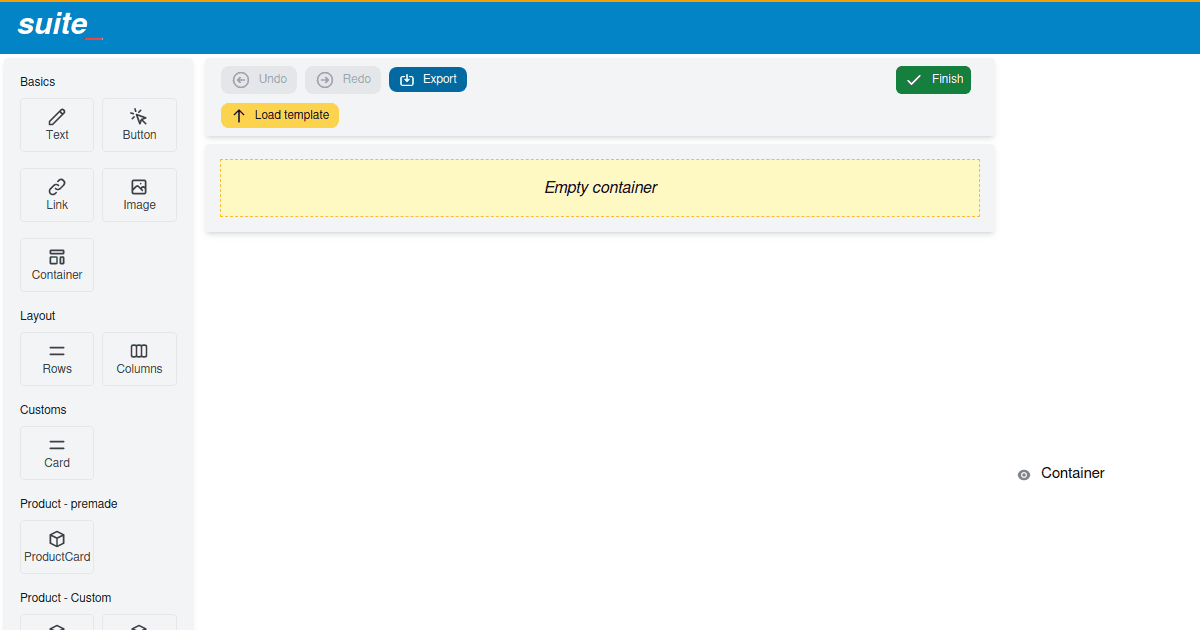Open Load template
The height and width of the screenshot is (630, 1200).
pyautogui.click(x=280, y=115)
